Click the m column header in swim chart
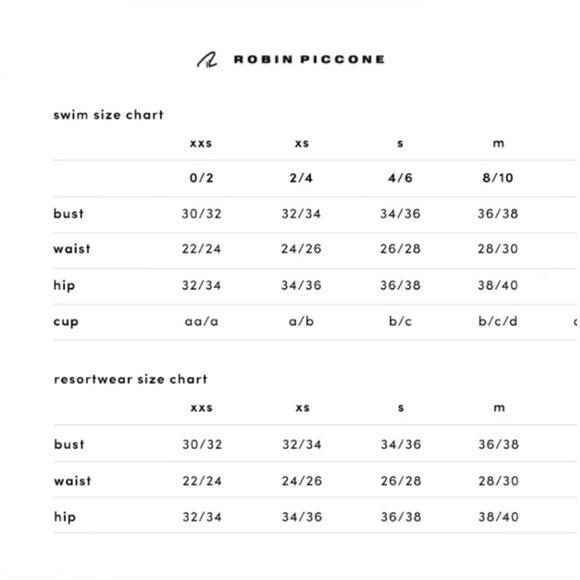Viewport: 580px width, 580px height. point(498,143)
